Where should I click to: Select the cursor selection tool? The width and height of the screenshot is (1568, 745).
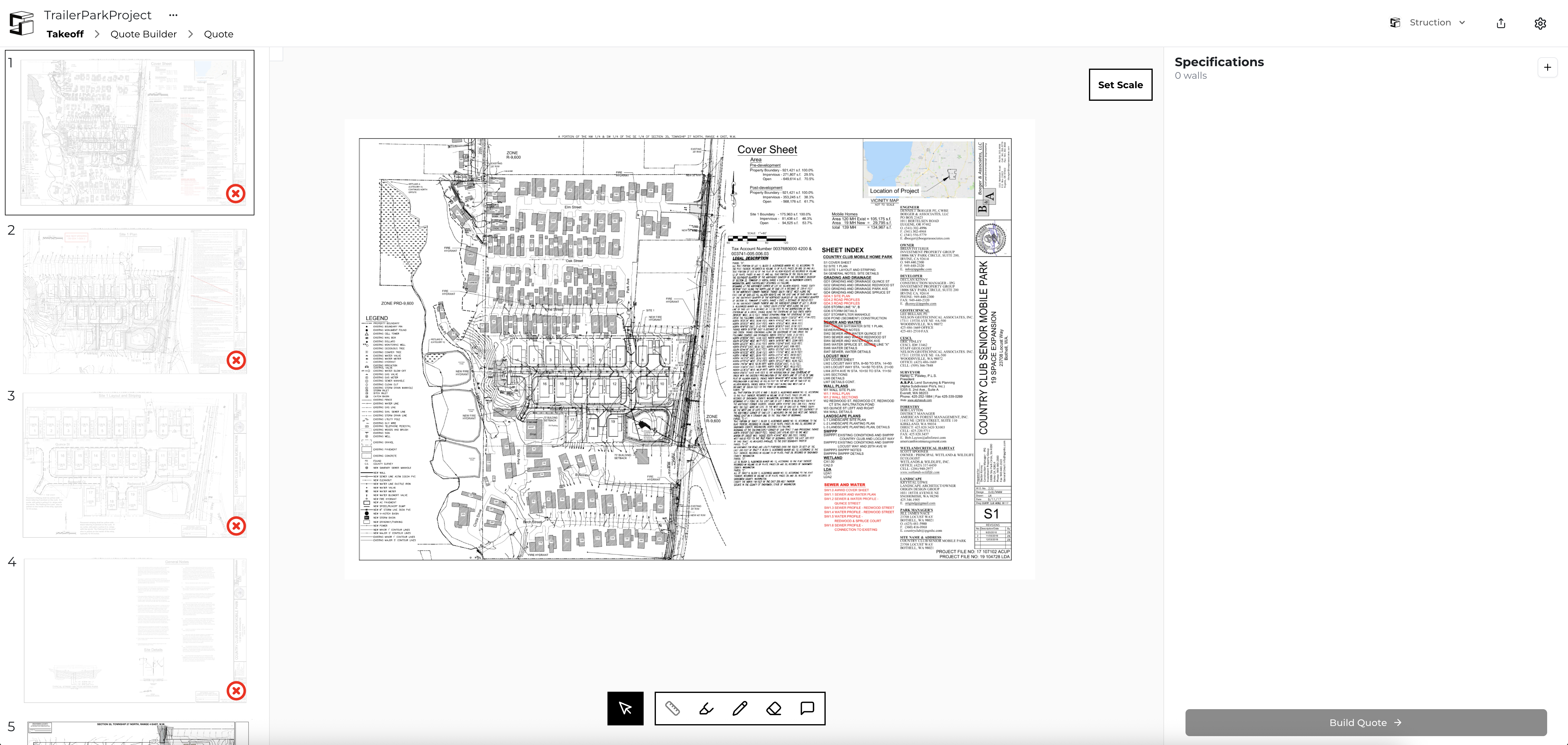tap(626, 708)
